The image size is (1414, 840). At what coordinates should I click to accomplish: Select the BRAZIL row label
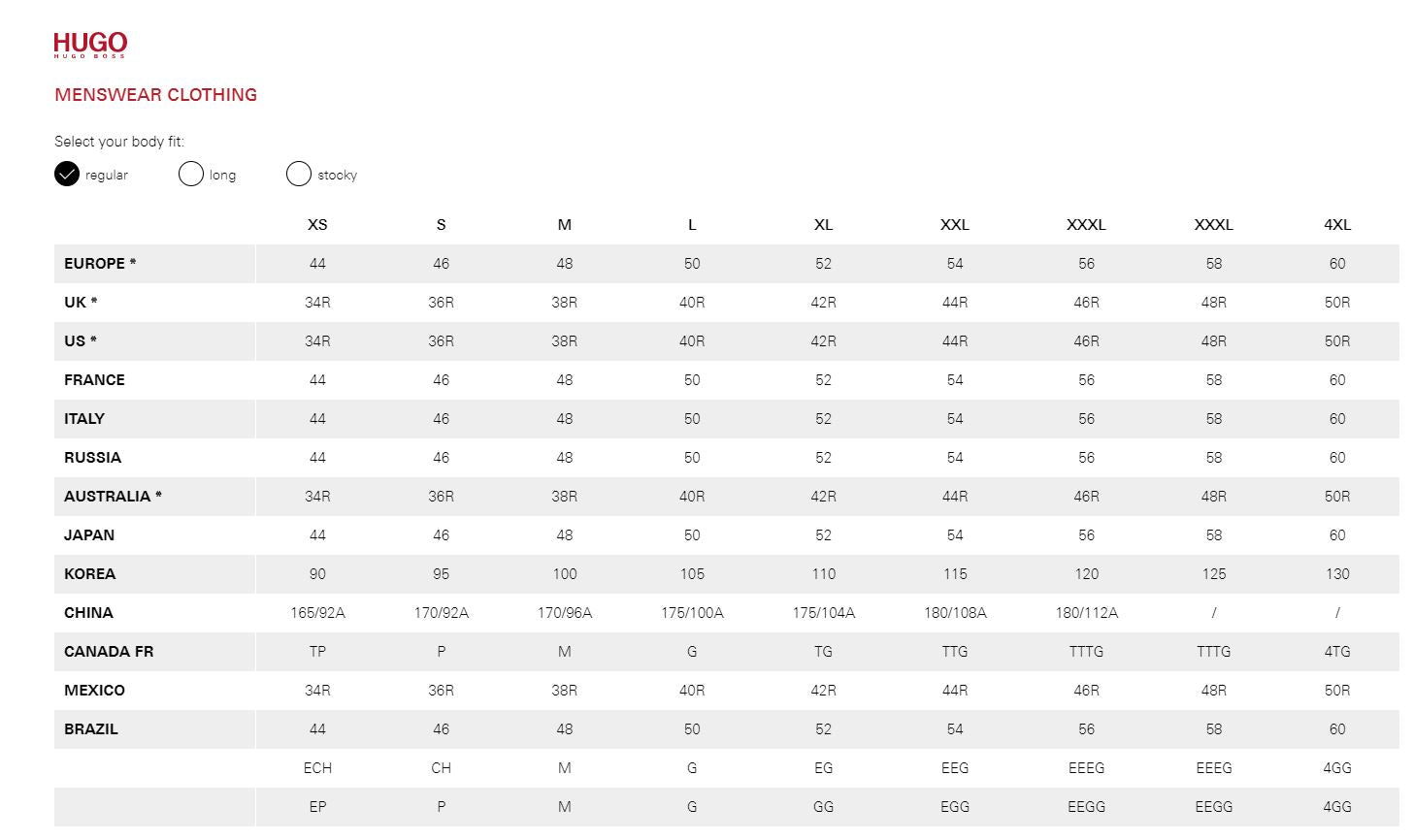91,729
